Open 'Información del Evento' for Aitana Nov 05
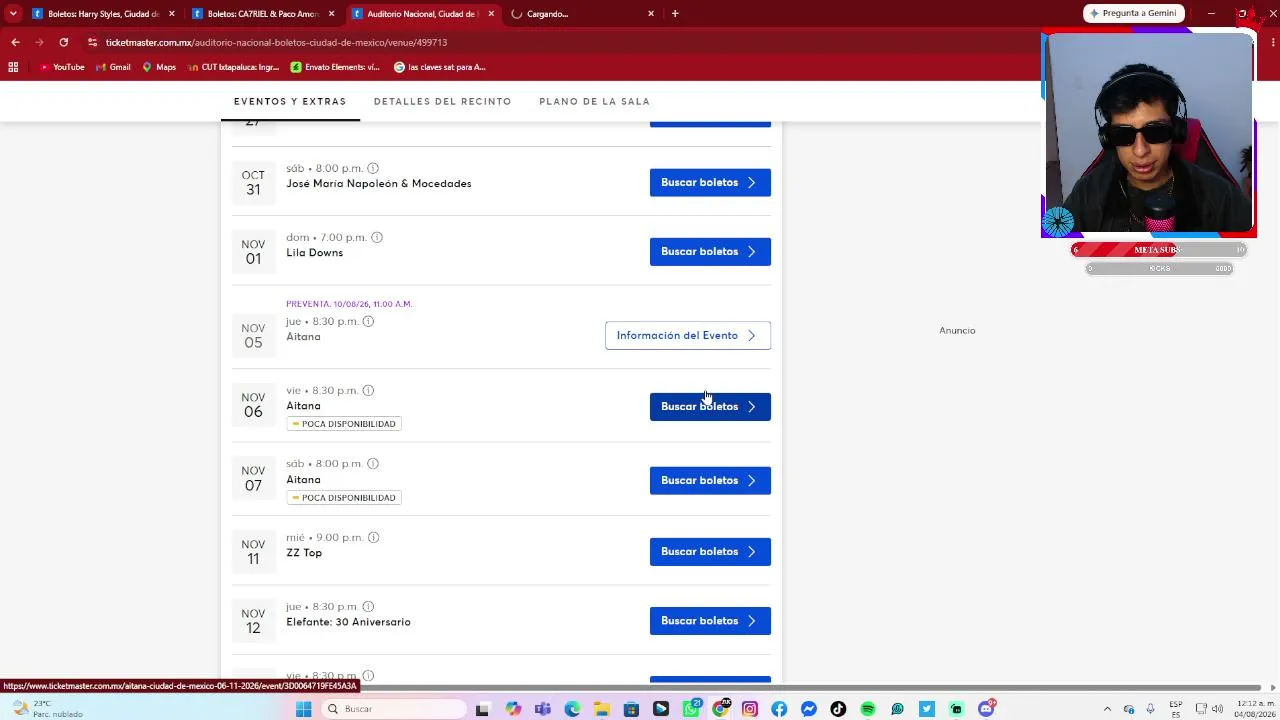The width and height of the screenshot is (1280, 720). [x=688, y=335]
